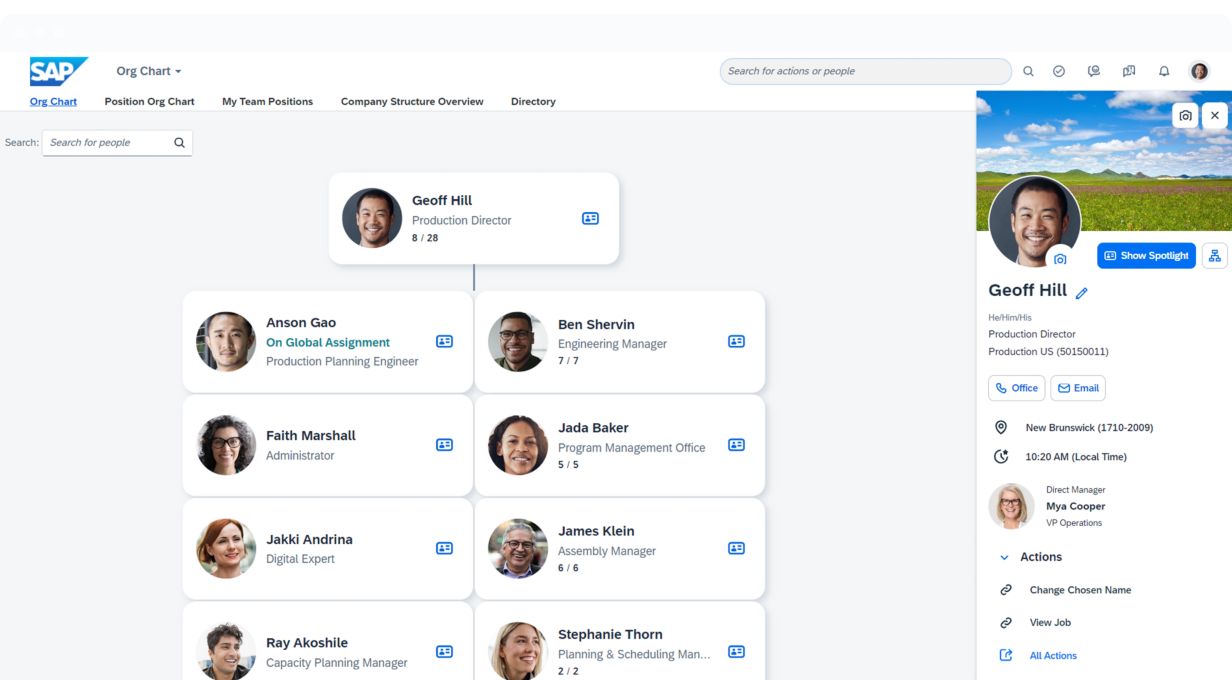The image size is (1232, 680).
Task: Select the Directory tab
Action: [x=533, y=101]
